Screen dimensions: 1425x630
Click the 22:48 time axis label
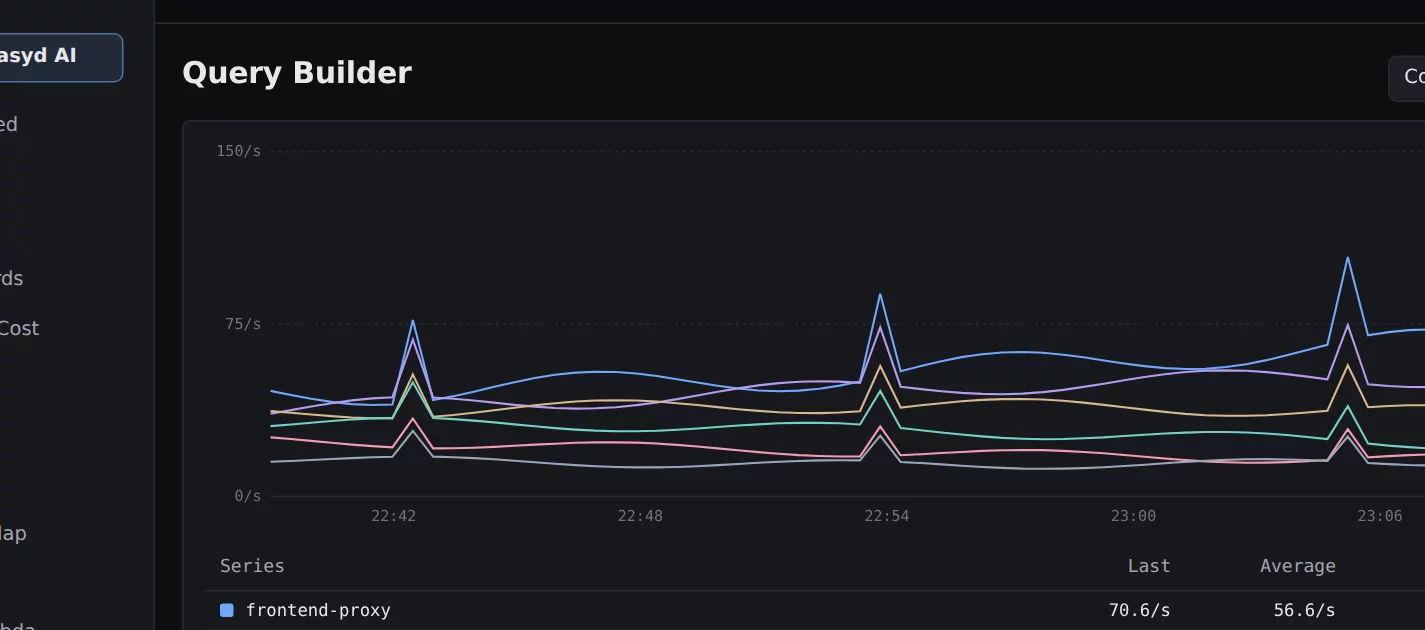640,516
